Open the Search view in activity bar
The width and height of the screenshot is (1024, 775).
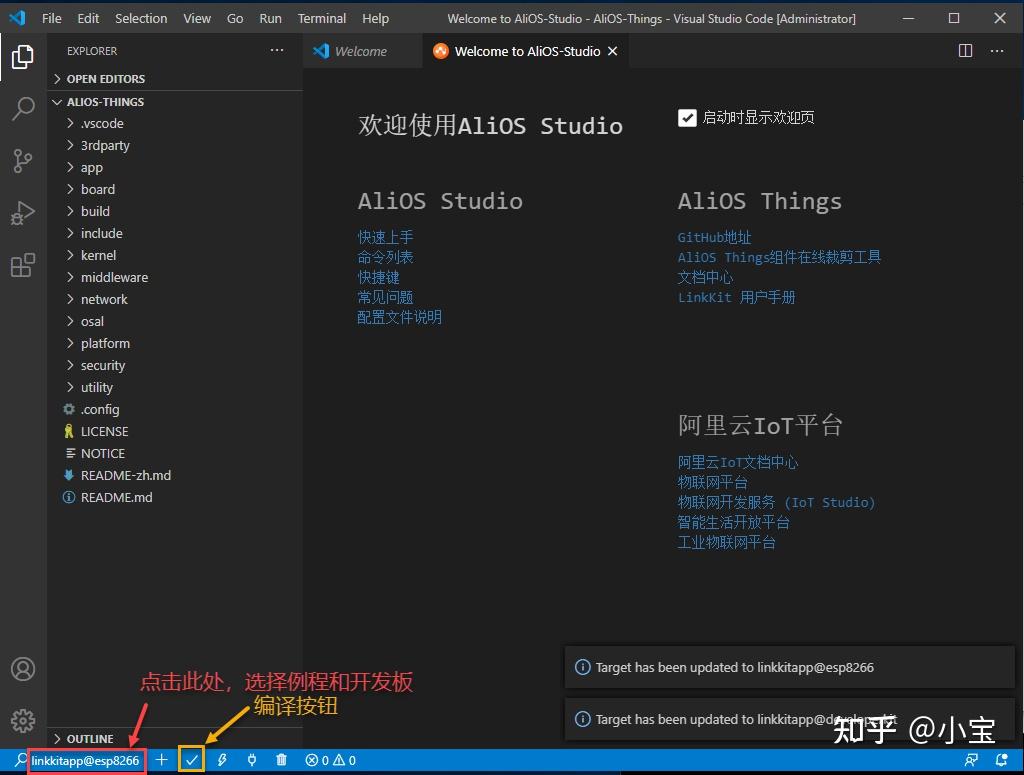(22, 109)
